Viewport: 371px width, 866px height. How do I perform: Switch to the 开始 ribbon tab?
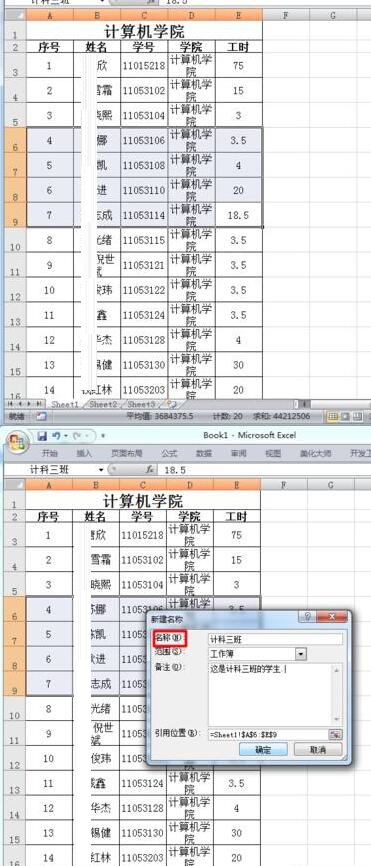[x=50, y=454]
